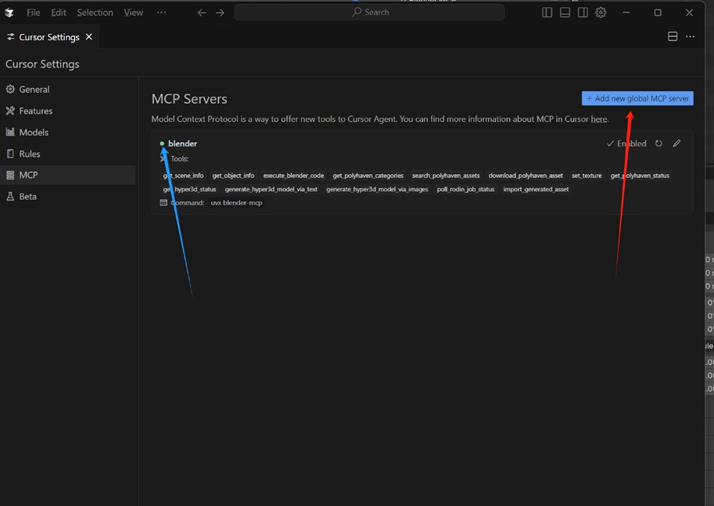Open Beta settings section
This screenshot has height=506, width=714.
68,196
